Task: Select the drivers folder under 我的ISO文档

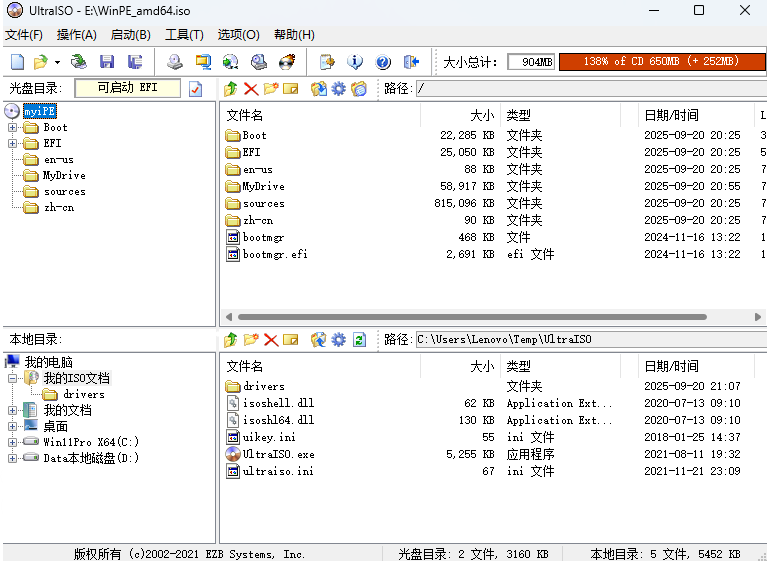Action: click(x=84, y=394)
